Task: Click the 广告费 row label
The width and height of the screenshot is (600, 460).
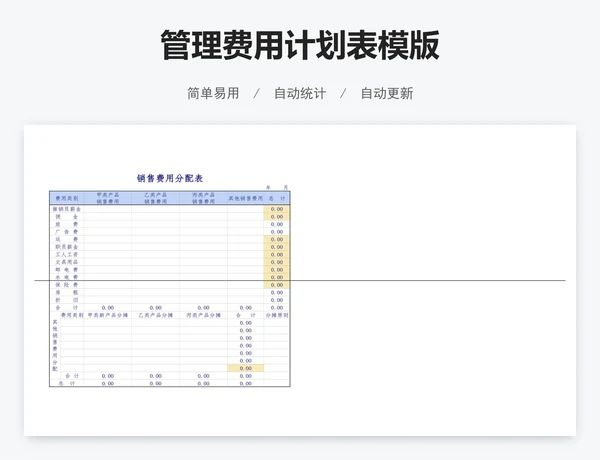Action: pos(67,232)
